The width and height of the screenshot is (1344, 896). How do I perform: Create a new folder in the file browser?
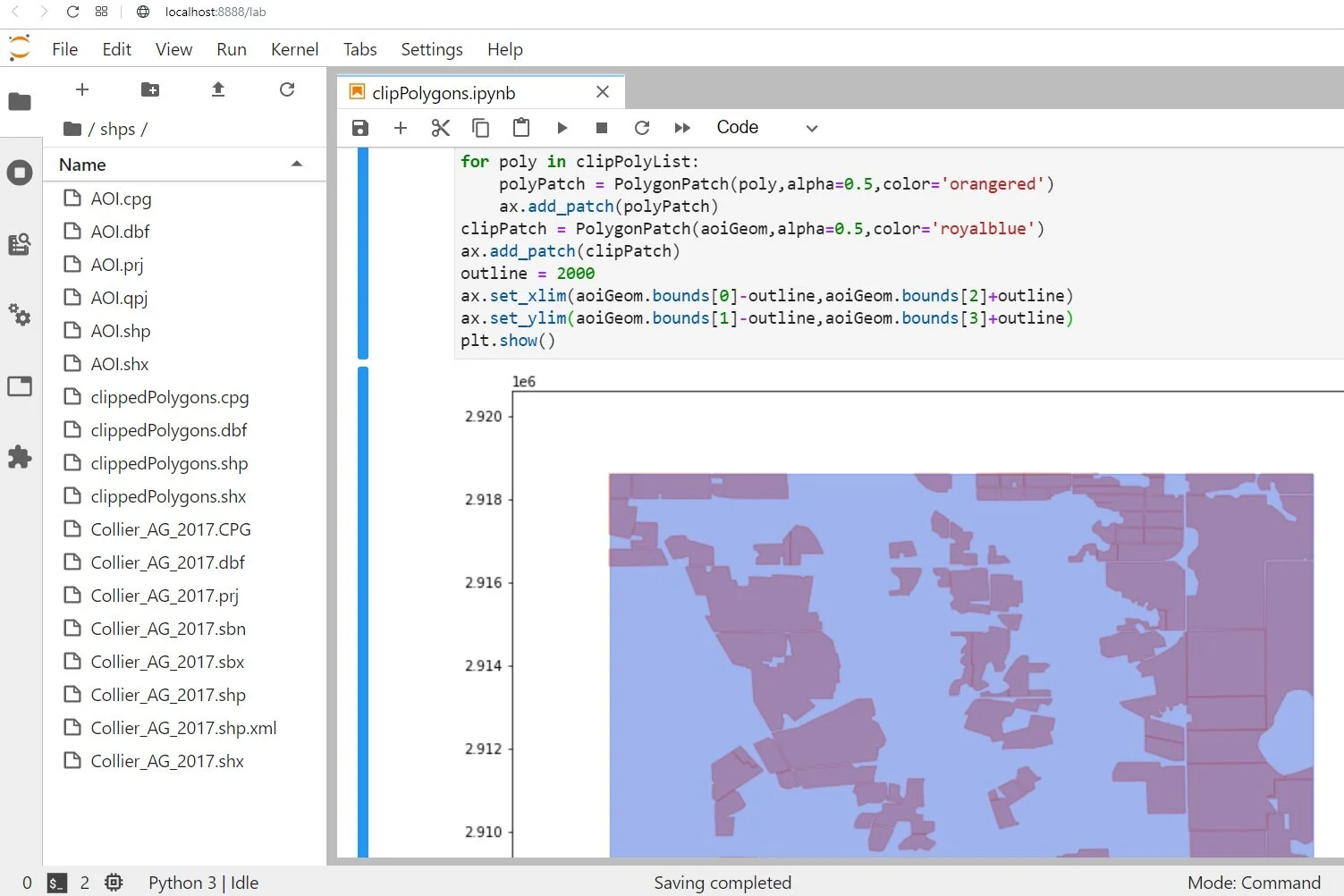tap(150, 89)
